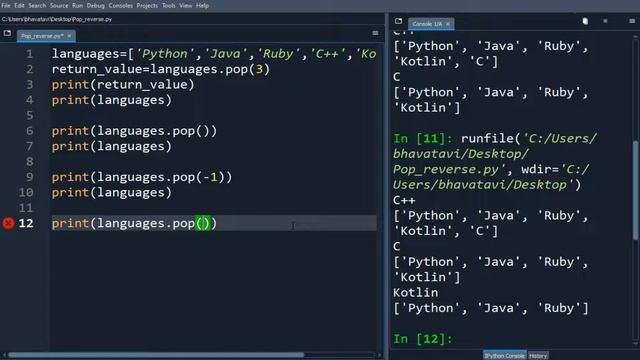Open the Search menu
The width and height of the screenshot is (640, 360).
coord(37,6)
